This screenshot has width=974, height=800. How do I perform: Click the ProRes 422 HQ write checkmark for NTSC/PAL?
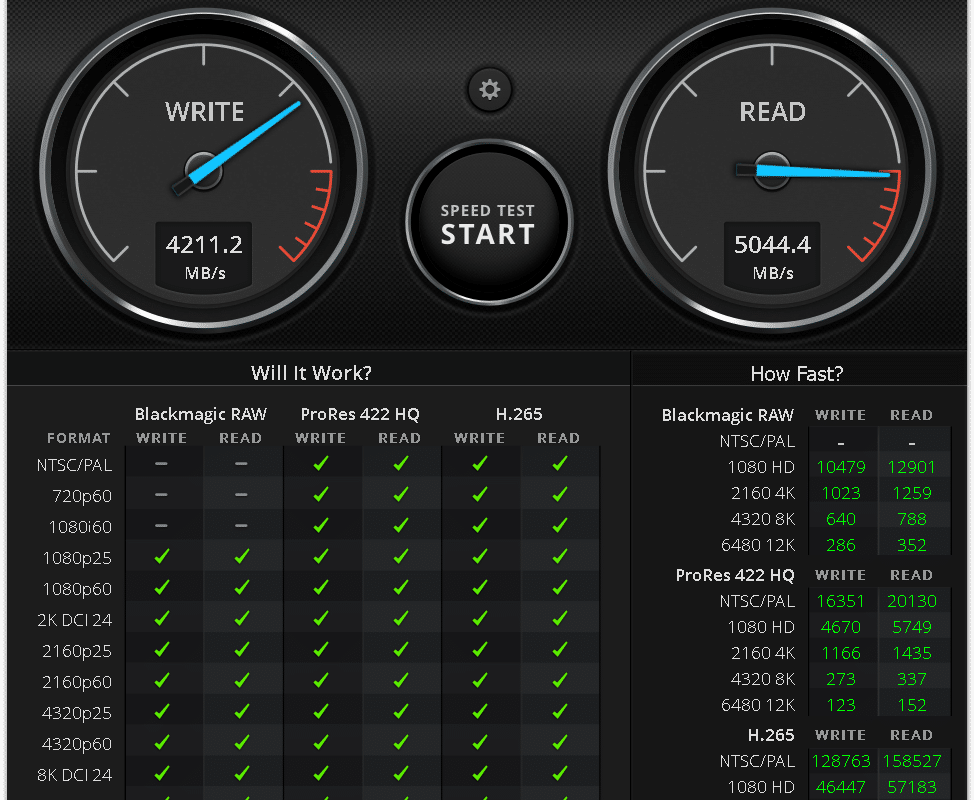coord(321,463)
